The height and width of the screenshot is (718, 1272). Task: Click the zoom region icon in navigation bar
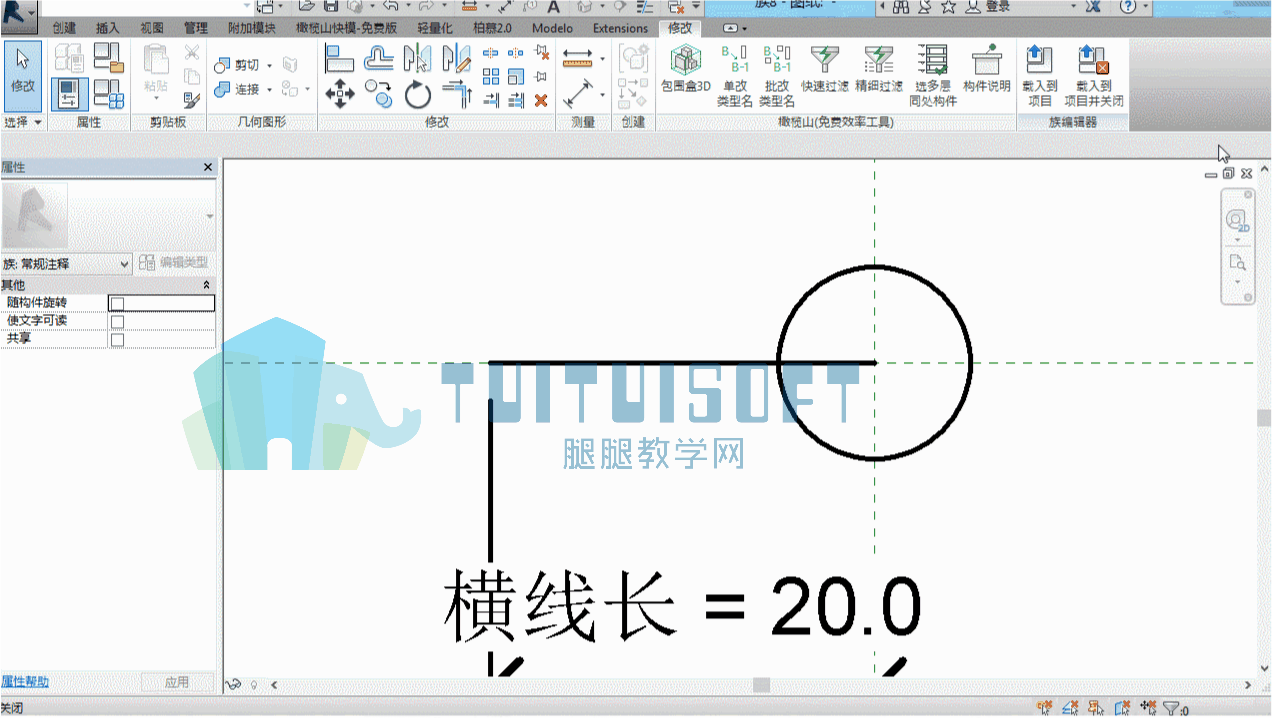pos(1237,264)
